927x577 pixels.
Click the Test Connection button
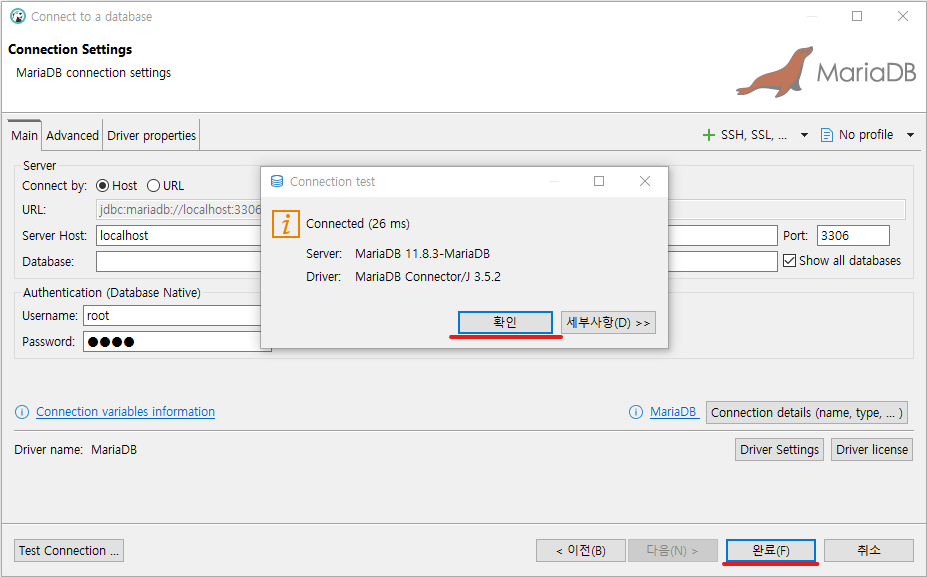69,550
